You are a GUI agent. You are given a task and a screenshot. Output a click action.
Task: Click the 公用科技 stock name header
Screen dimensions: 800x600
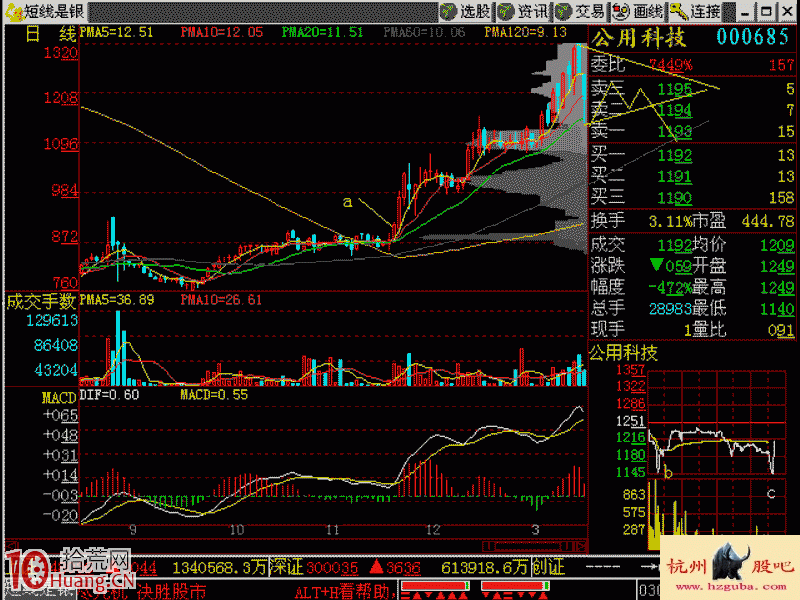tap(639, 38)
